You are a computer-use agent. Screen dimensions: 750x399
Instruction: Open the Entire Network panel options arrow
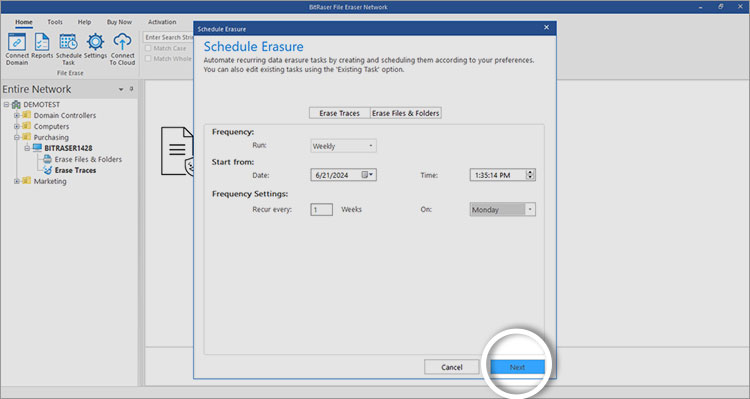(121, 89)
